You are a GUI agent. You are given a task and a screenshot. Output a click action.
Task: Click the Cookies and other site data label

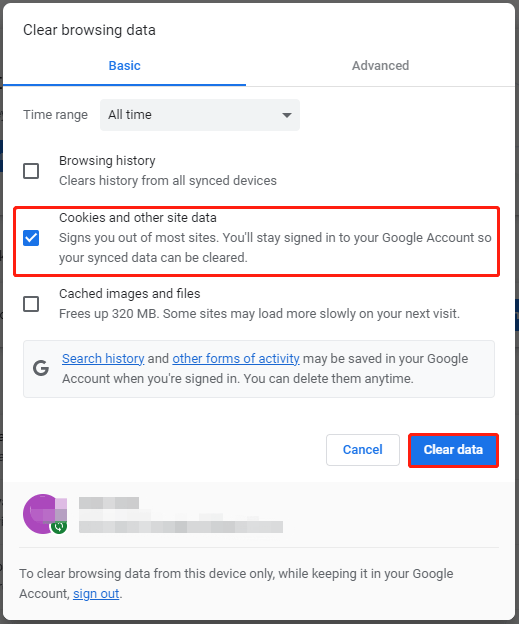coord(138,218)
